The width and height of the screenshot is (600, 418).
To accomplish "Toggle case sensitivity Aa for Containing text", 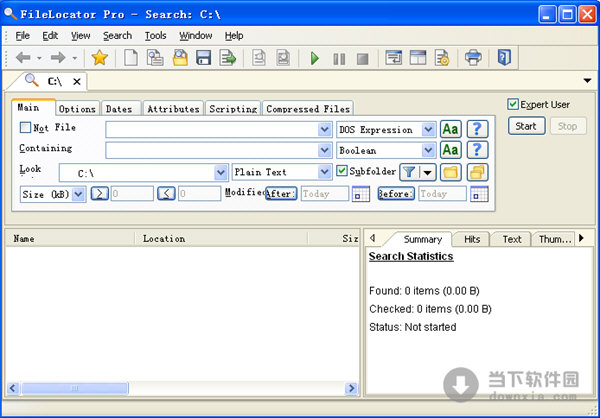I will click(x=450, y=150).
